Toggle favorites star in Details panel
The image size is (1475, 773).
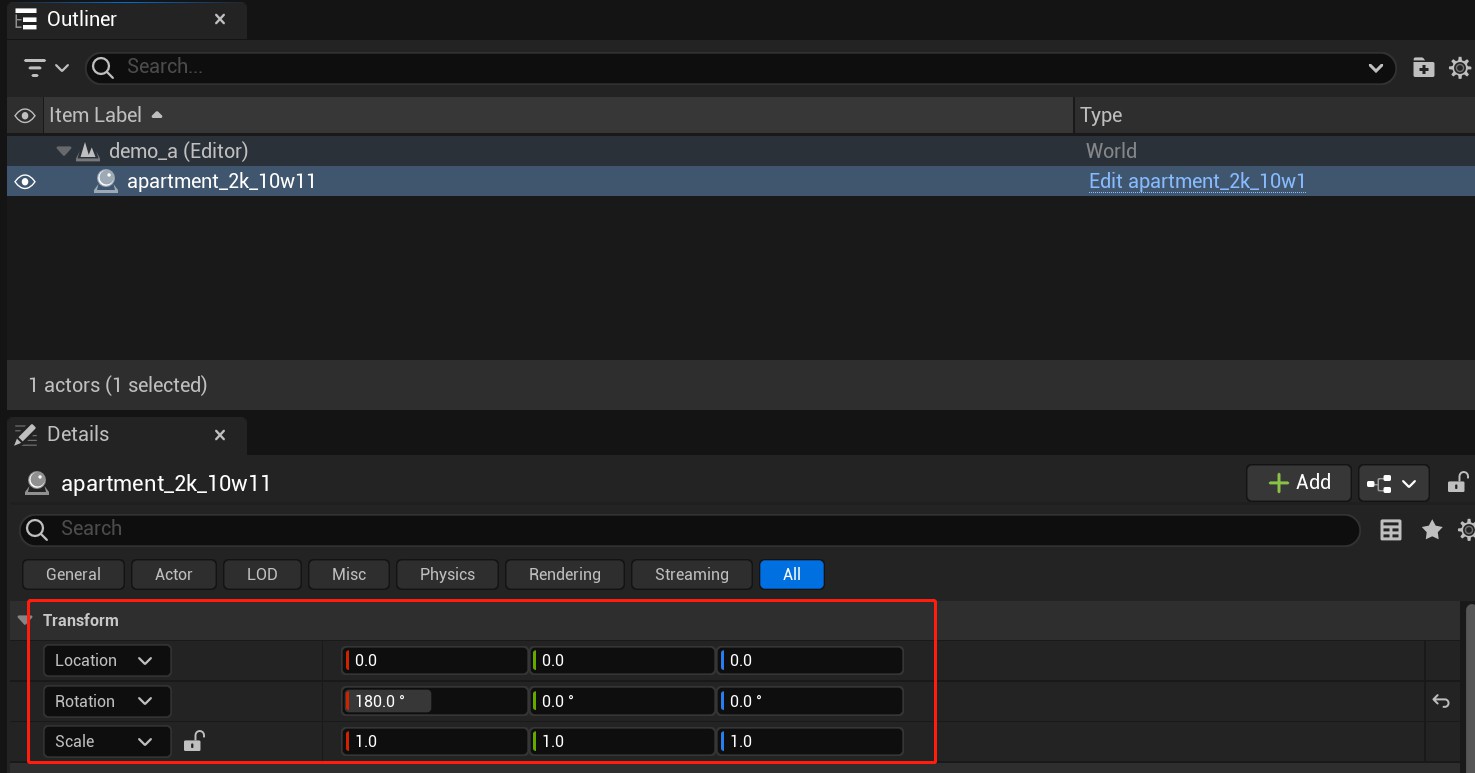[x=1432, y=530]
